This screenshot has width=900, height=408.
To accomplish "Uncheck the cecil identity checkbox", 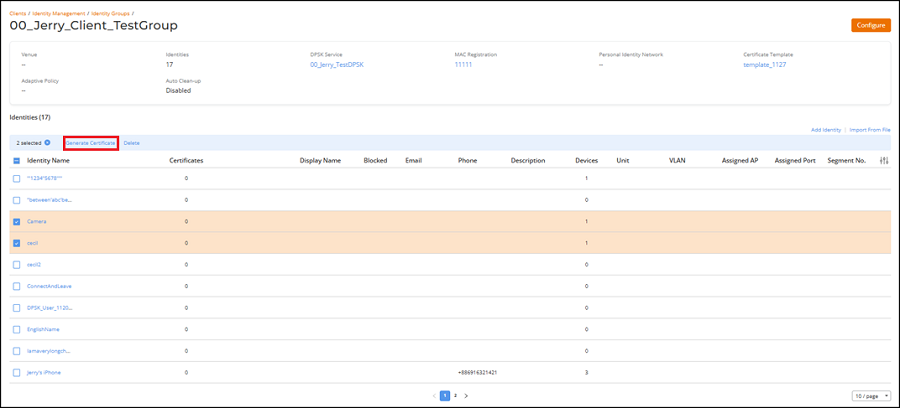I will click(x=16, y=243).
